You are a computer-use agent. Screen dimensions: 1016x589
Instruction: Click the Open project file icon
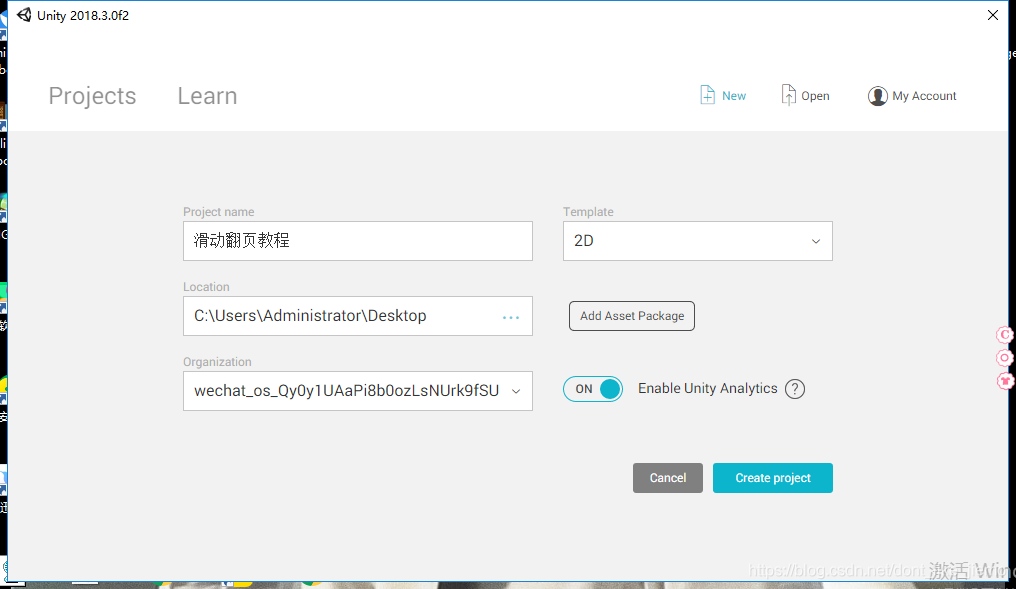(x=788, y=95)
